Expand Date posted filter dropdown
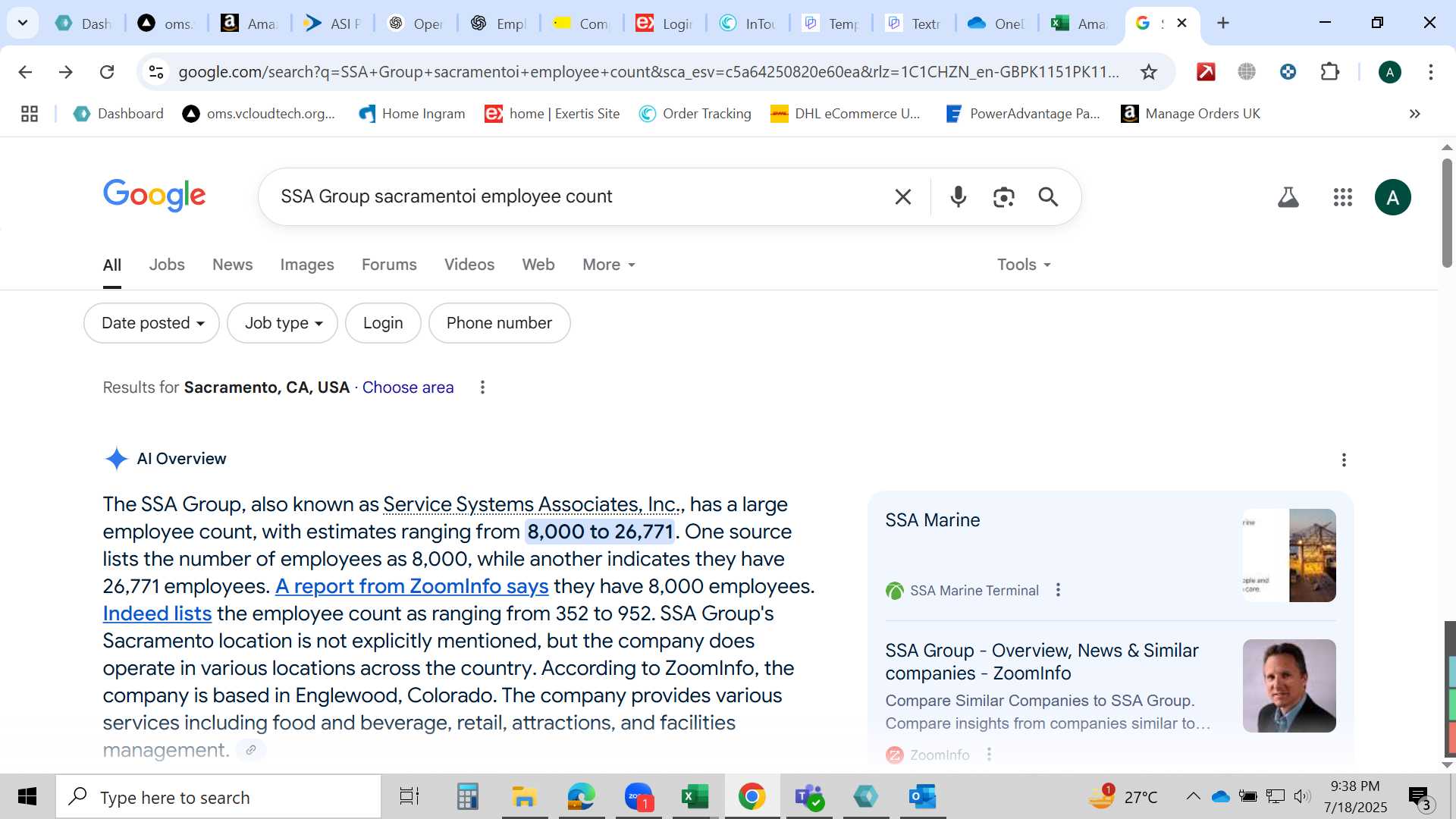 pyautogui.click(x=152, y=323)
